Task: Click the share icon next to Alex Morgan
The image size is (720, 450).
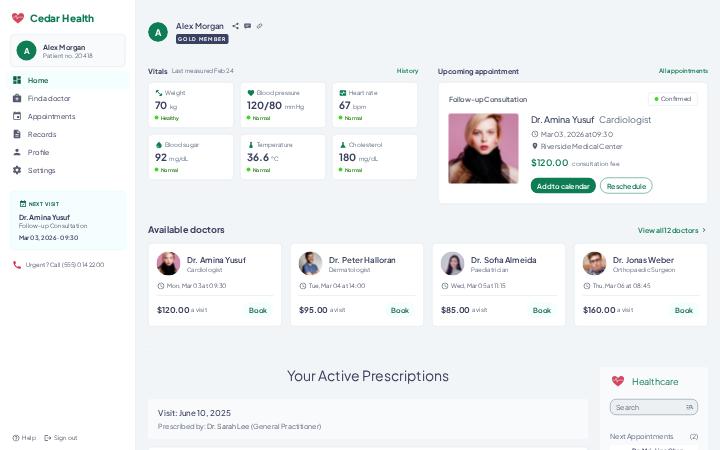Action: point(236,26)
